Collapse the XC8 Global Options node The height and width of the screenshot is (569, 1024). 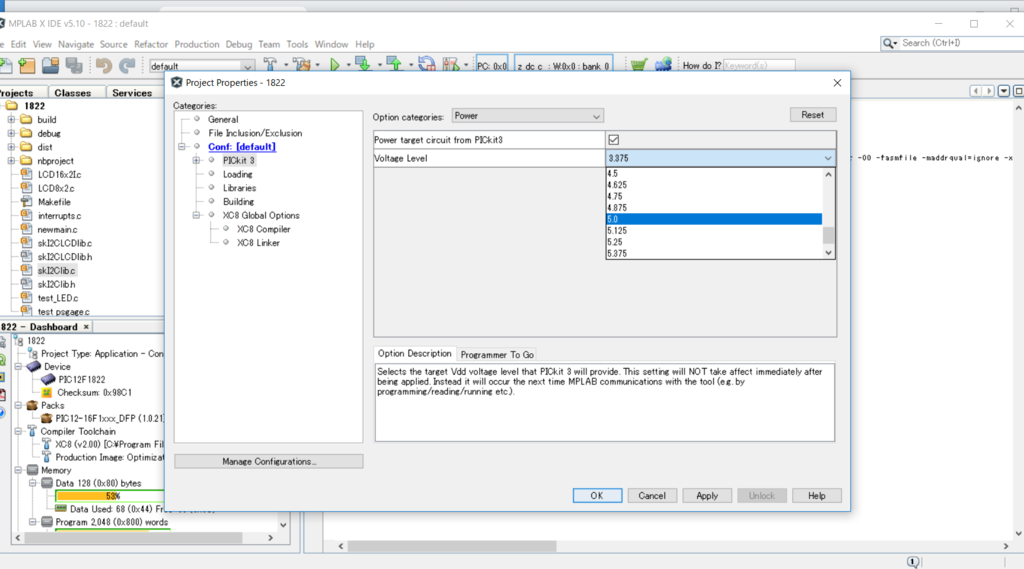pos(196,216)
